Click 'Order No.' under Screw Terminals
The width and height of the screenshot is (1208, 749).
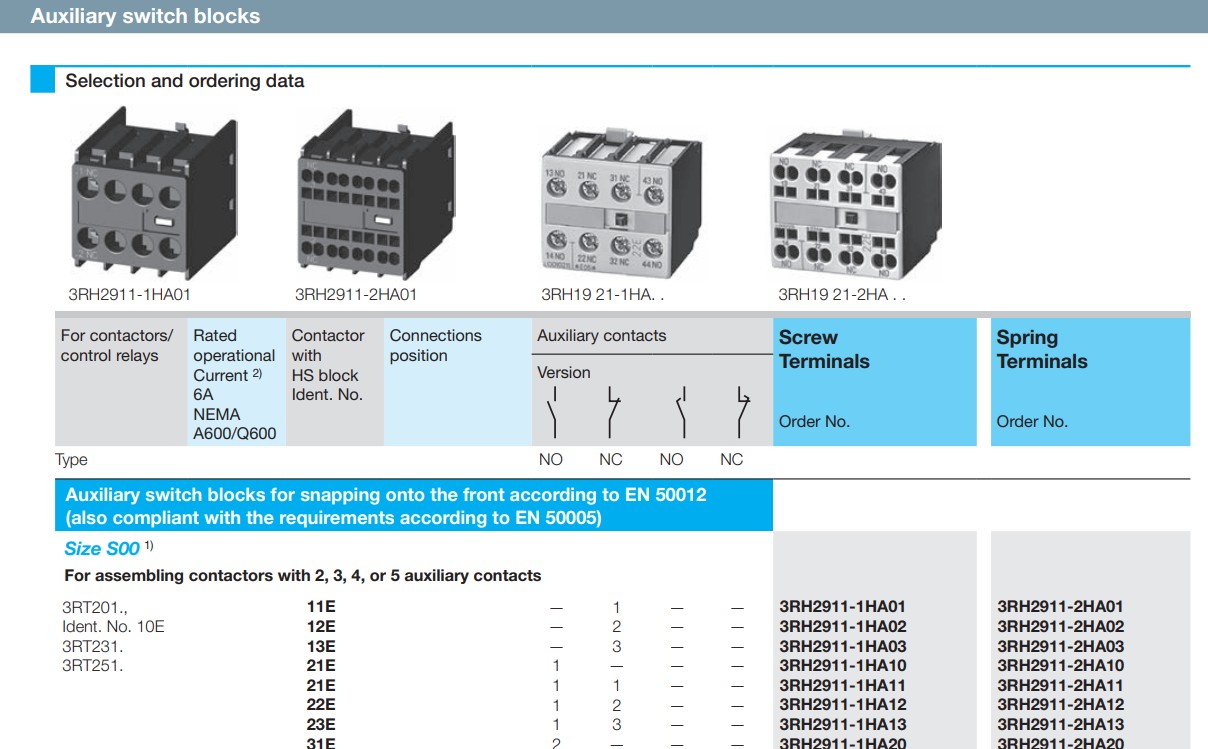814,422
